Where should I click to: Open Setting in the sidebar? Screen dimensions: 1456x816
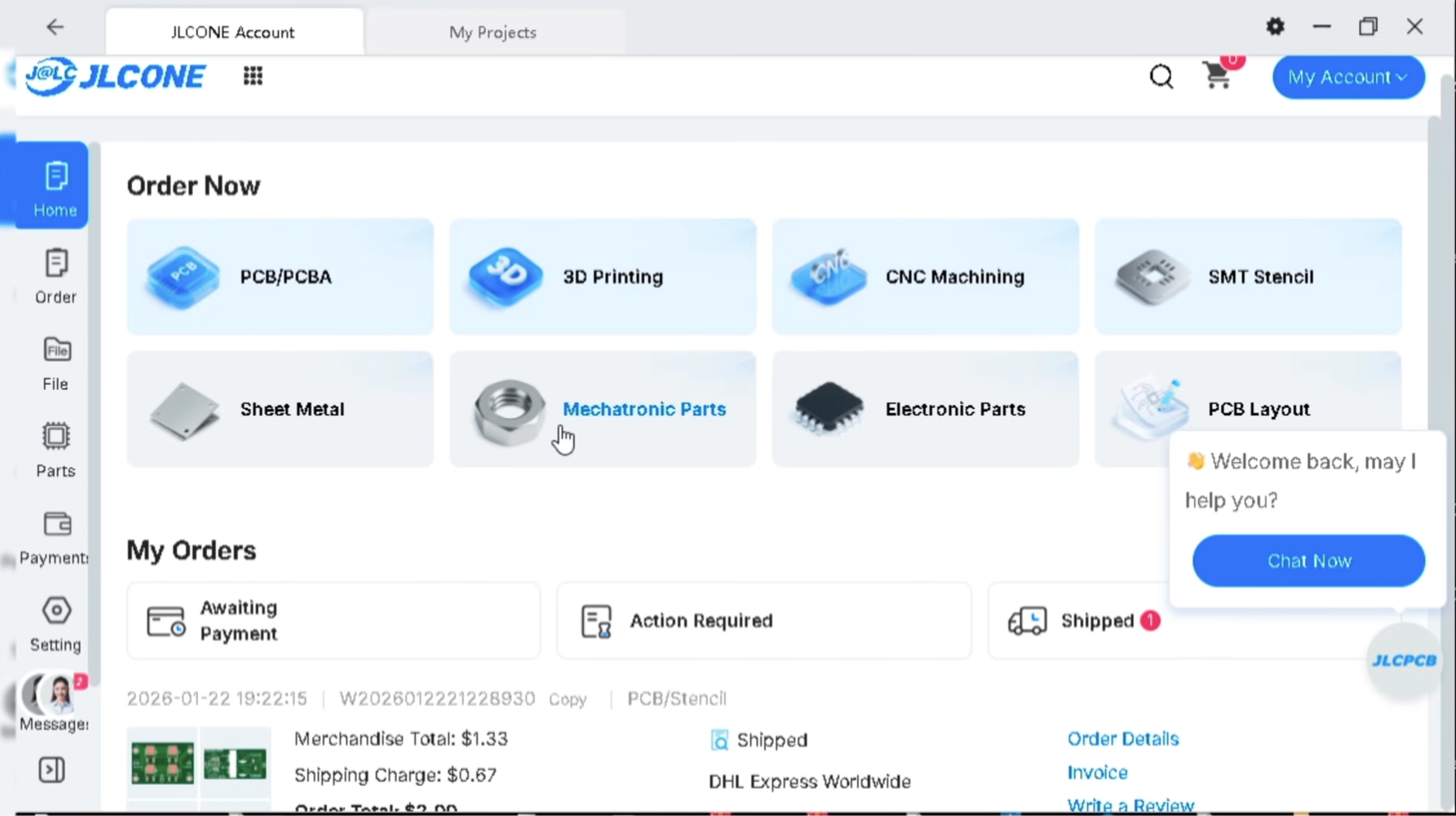tap(55, 624)
